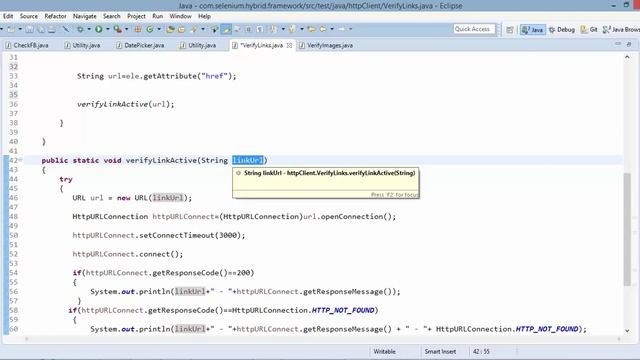Maximize the editor area icon
Screen dimensions: 640x360
(629, 44)
